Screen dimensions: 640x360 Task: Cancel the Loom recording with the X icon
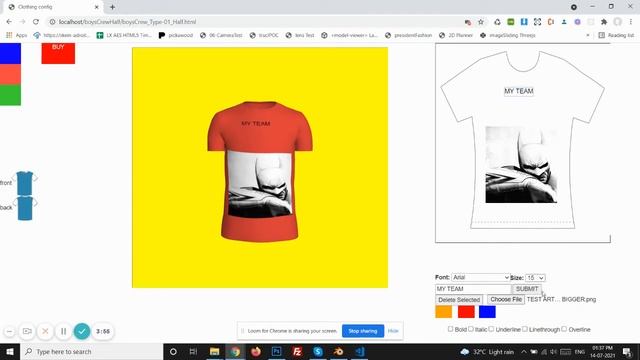click(x=45, y=331)
